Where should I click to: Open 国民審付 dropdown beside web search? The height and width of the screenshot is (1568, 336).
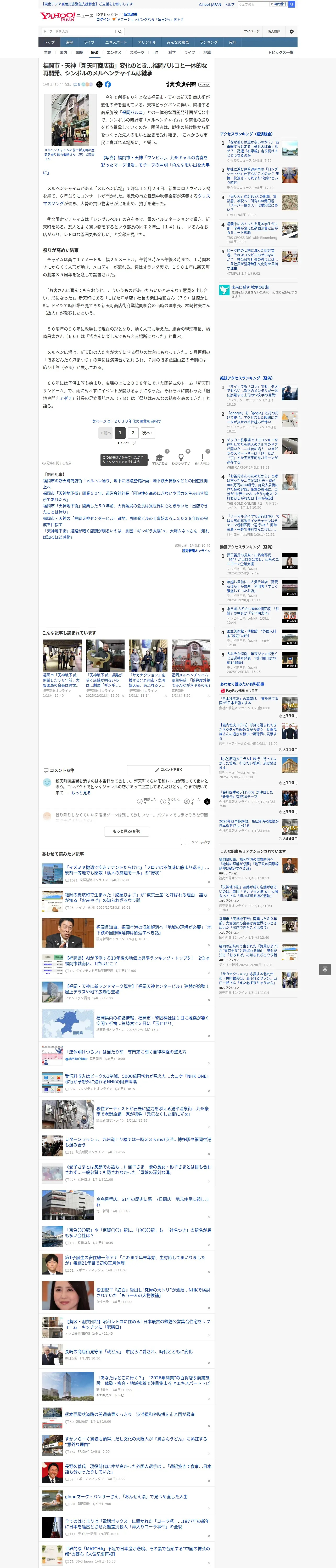279,4
